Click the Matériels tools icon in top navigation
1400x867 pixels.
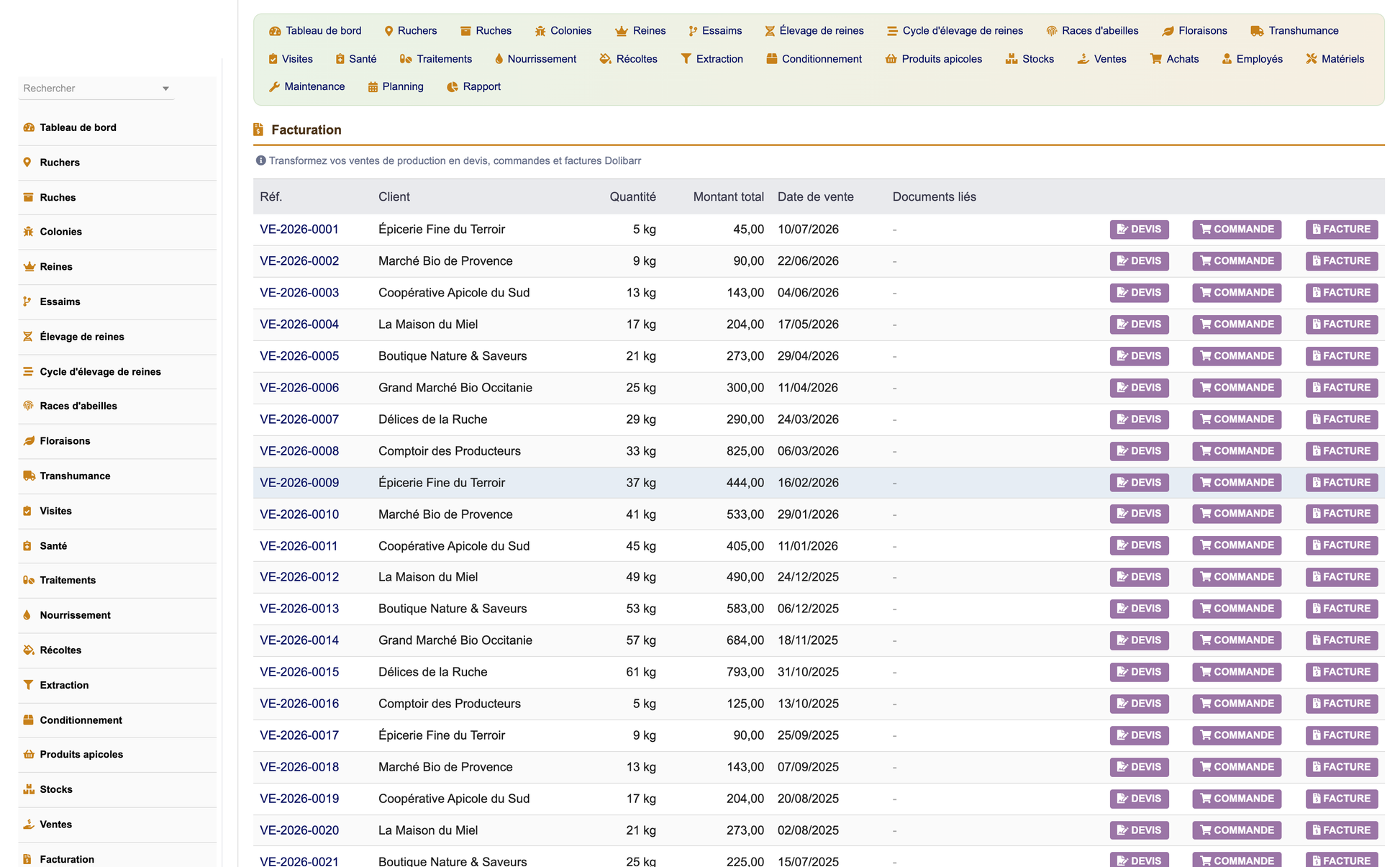1312,59
